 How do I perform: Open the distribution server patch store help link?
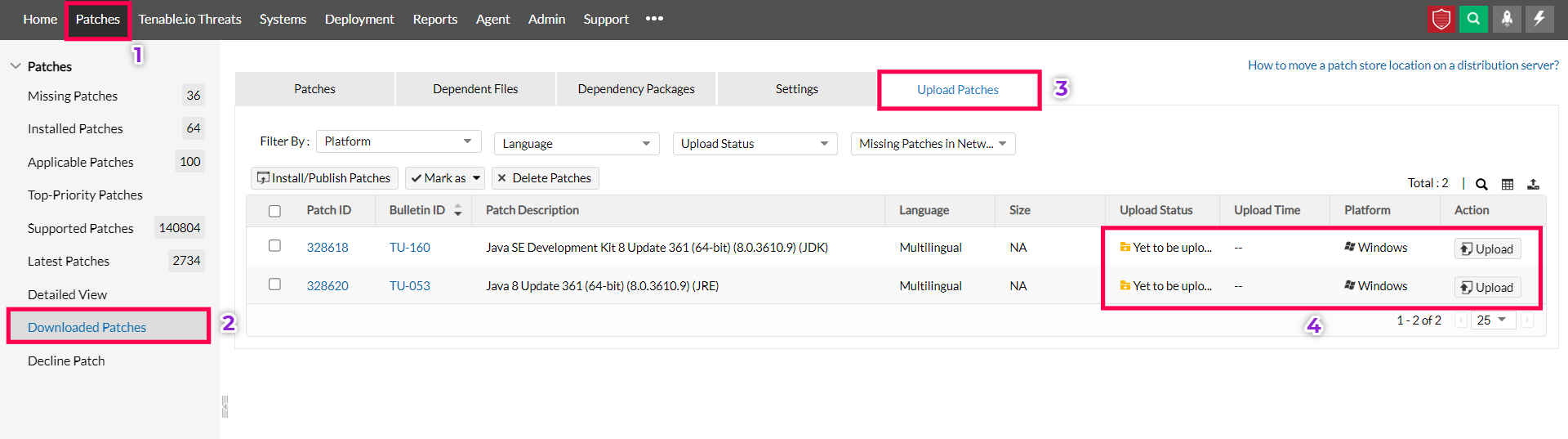(x=1402, y=65)
